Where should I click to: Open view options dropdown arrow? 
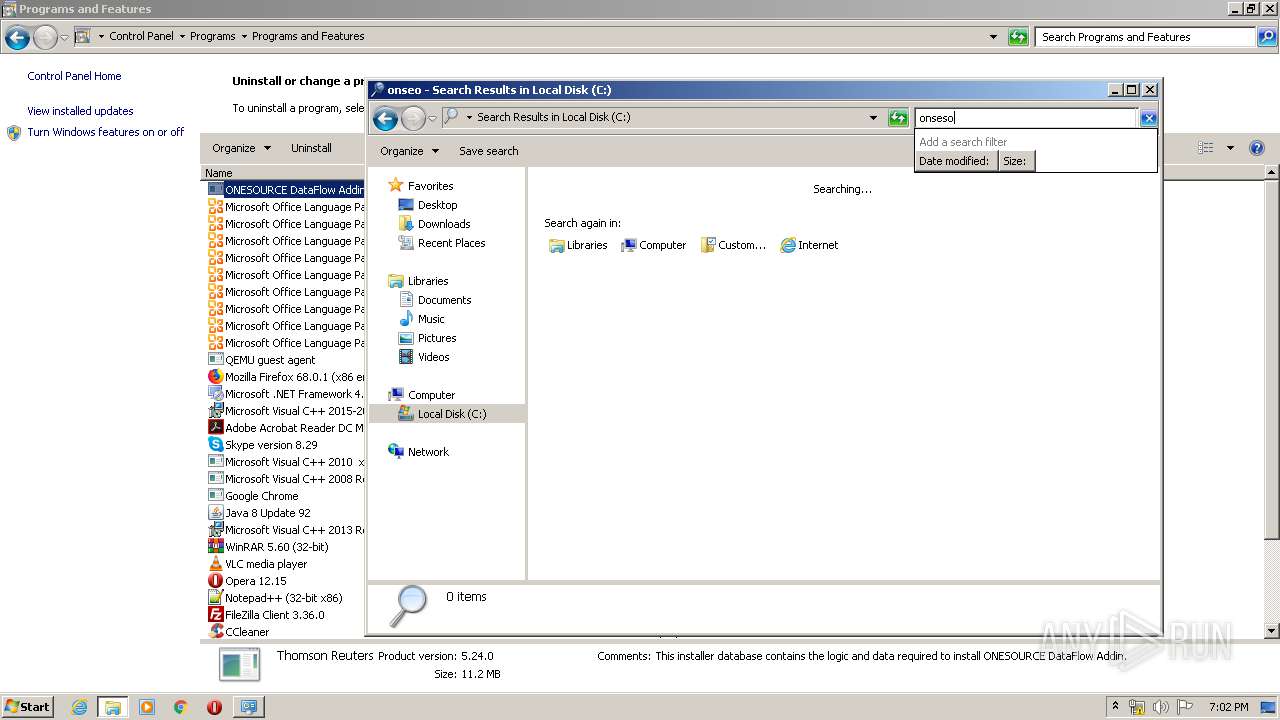1230,148
